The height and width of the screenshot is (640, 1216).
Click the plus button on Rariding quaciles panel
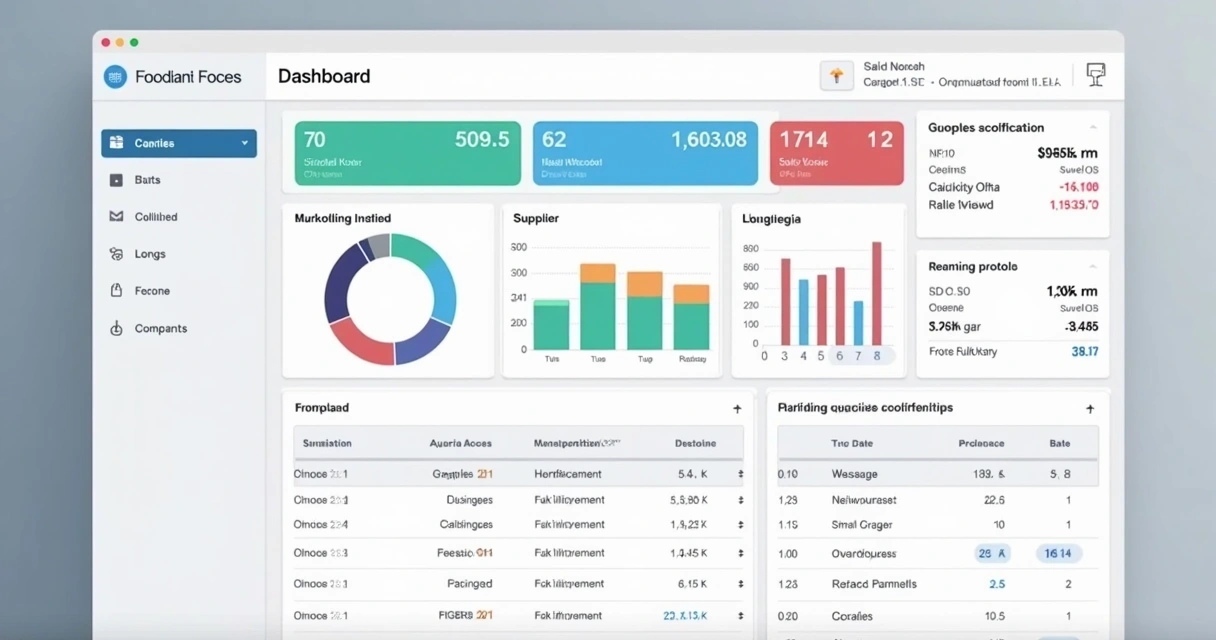1089,407
